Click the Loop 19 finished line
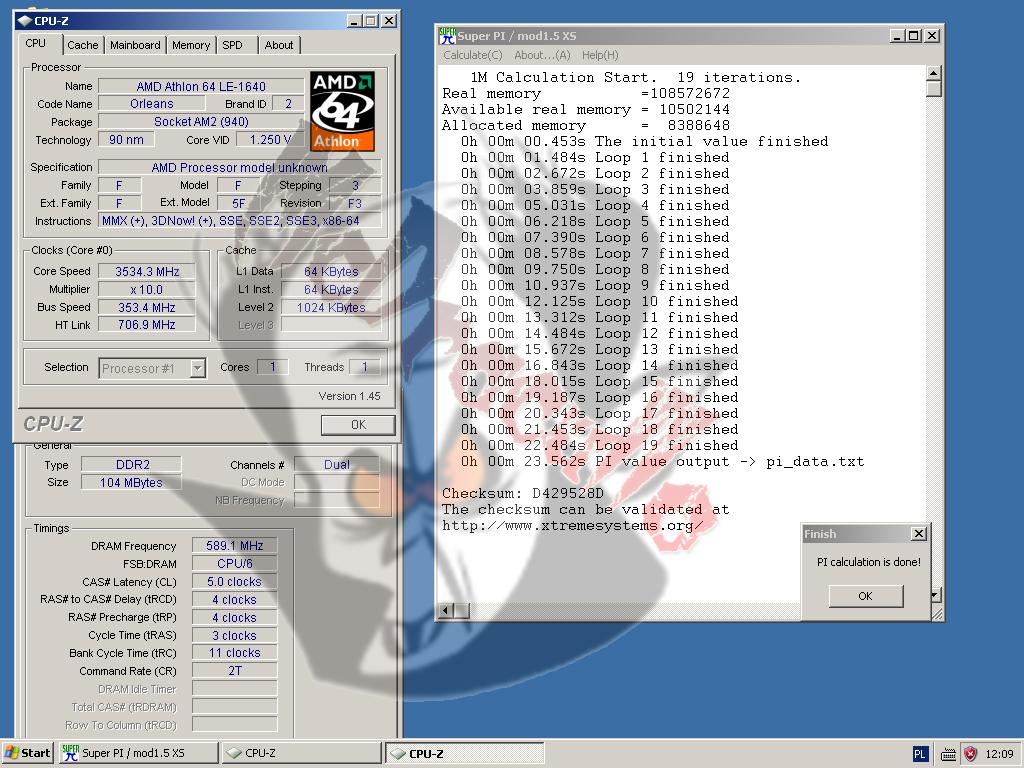The width and height of the screenshot is (1024, 768). coord(600,445)
